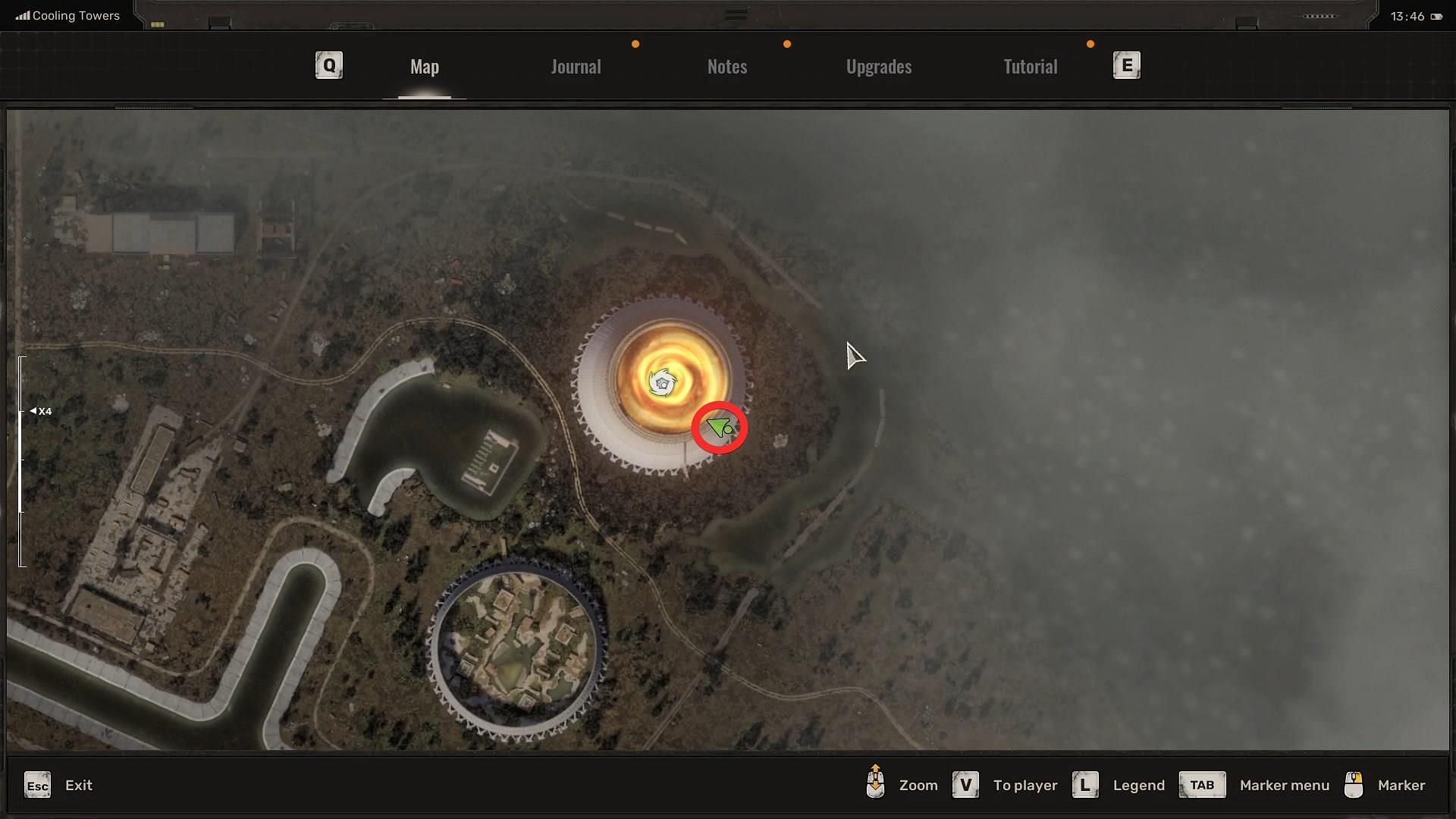The height and width of the screenshot is (819, 1456).
Task: Center map with To player
Action: (1025, 785)
